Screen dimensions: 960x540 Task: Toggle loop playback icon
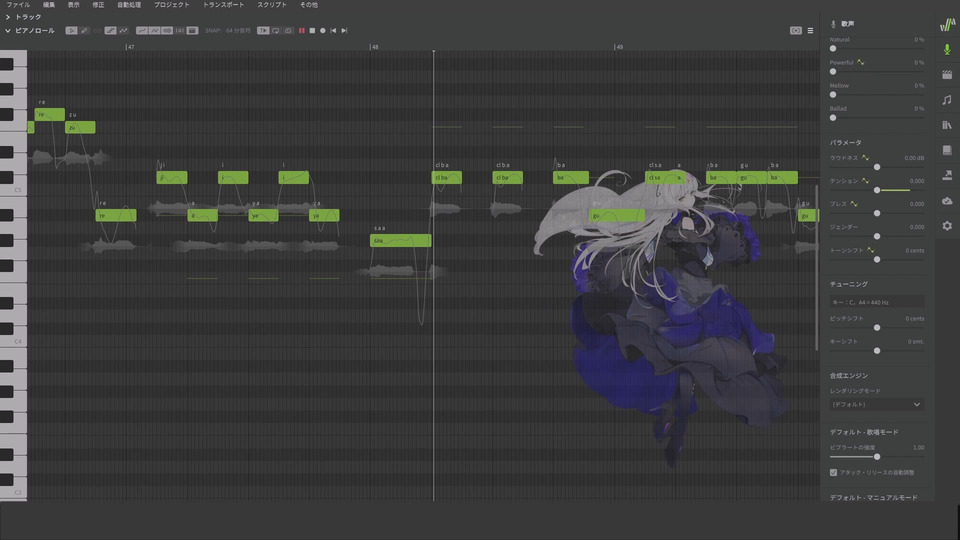[x=276, y=31]
